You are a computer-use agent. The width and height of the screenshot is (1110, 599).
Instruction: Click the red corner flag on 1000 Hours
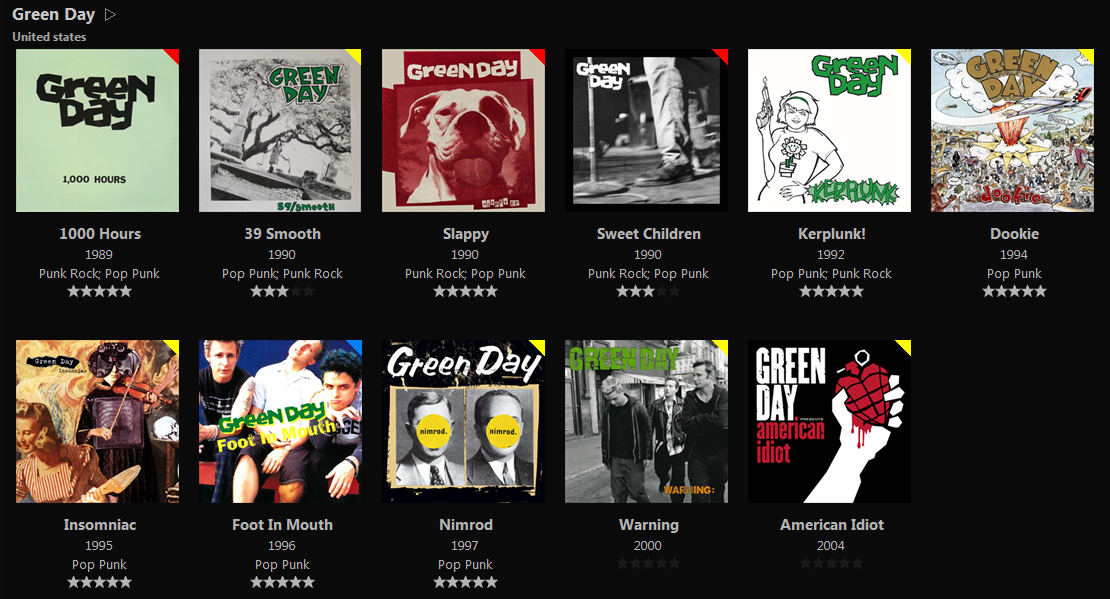pyautogui.click(x=173, y=55)
